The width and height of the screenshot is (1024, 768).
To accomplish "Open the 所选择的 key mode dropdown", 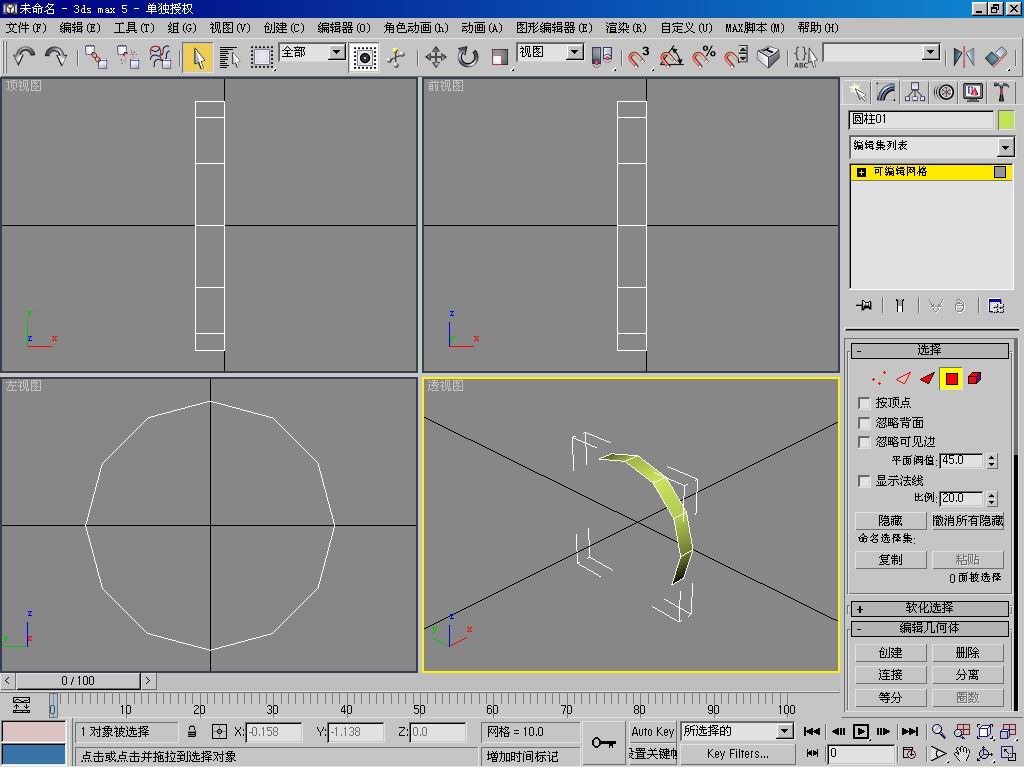I will 785,731.
